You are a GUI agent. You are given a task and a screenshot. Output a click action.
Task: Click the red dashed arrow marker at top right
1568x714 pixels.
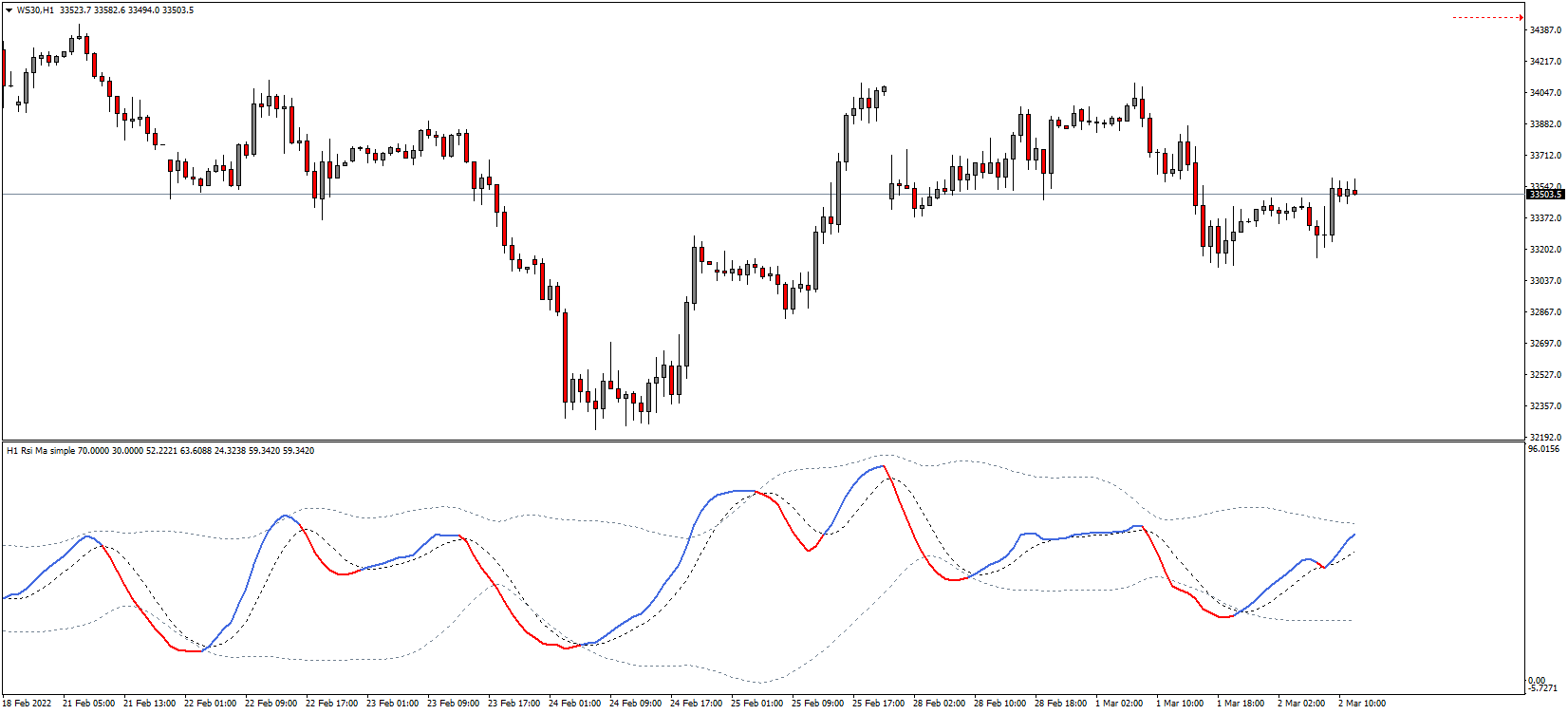tap(1488, 17)
